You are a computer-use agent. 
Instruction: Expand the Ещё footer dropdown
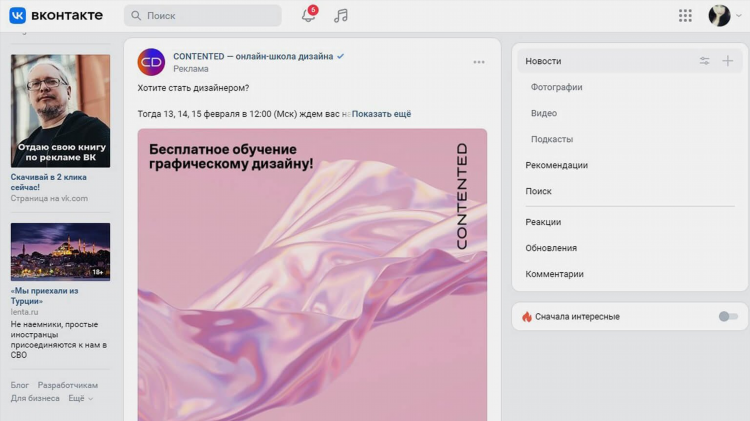[80, 398]
